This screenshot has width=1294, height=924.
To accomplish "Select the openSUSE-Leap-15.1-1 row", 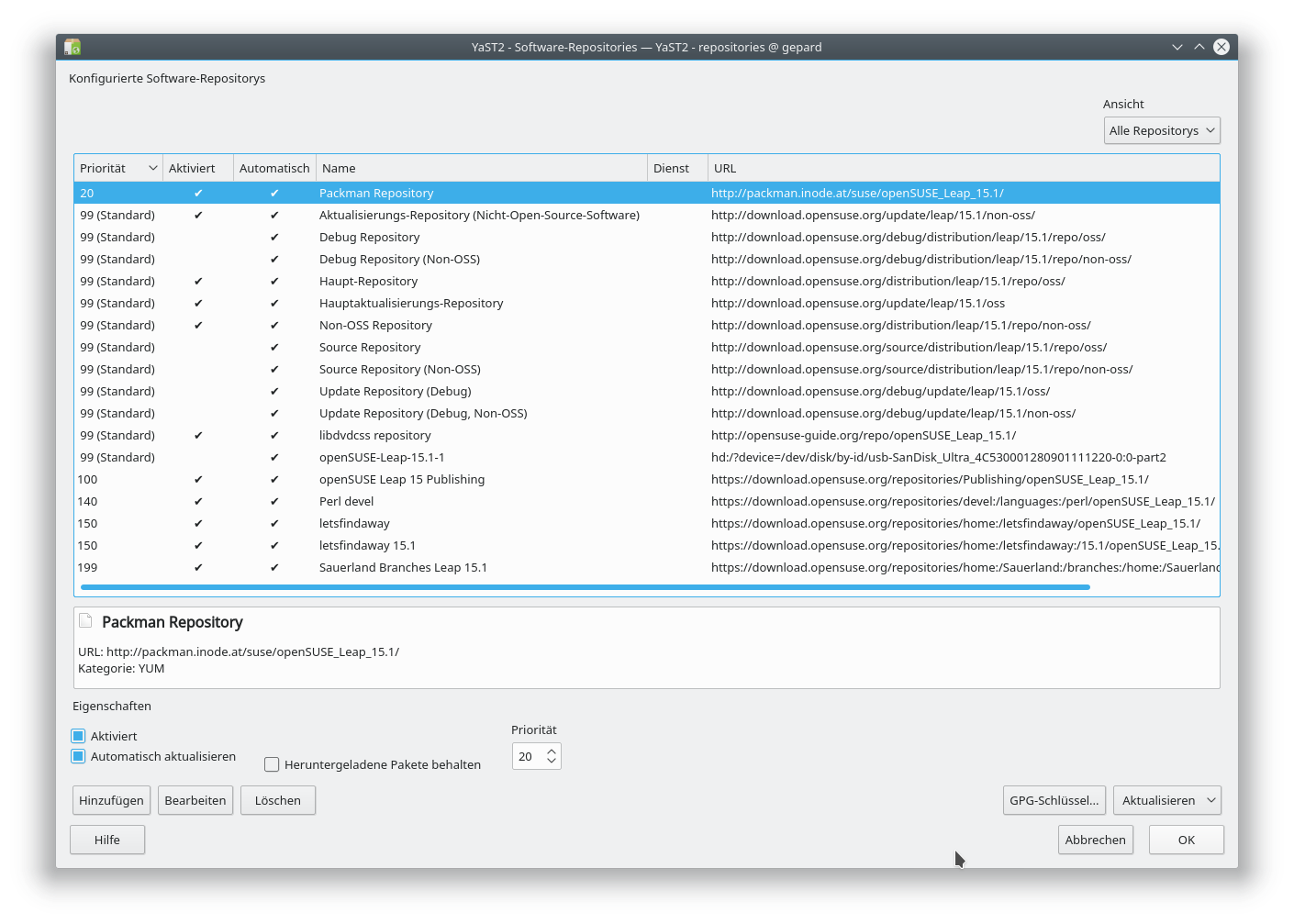I will [x=647, y=457].
